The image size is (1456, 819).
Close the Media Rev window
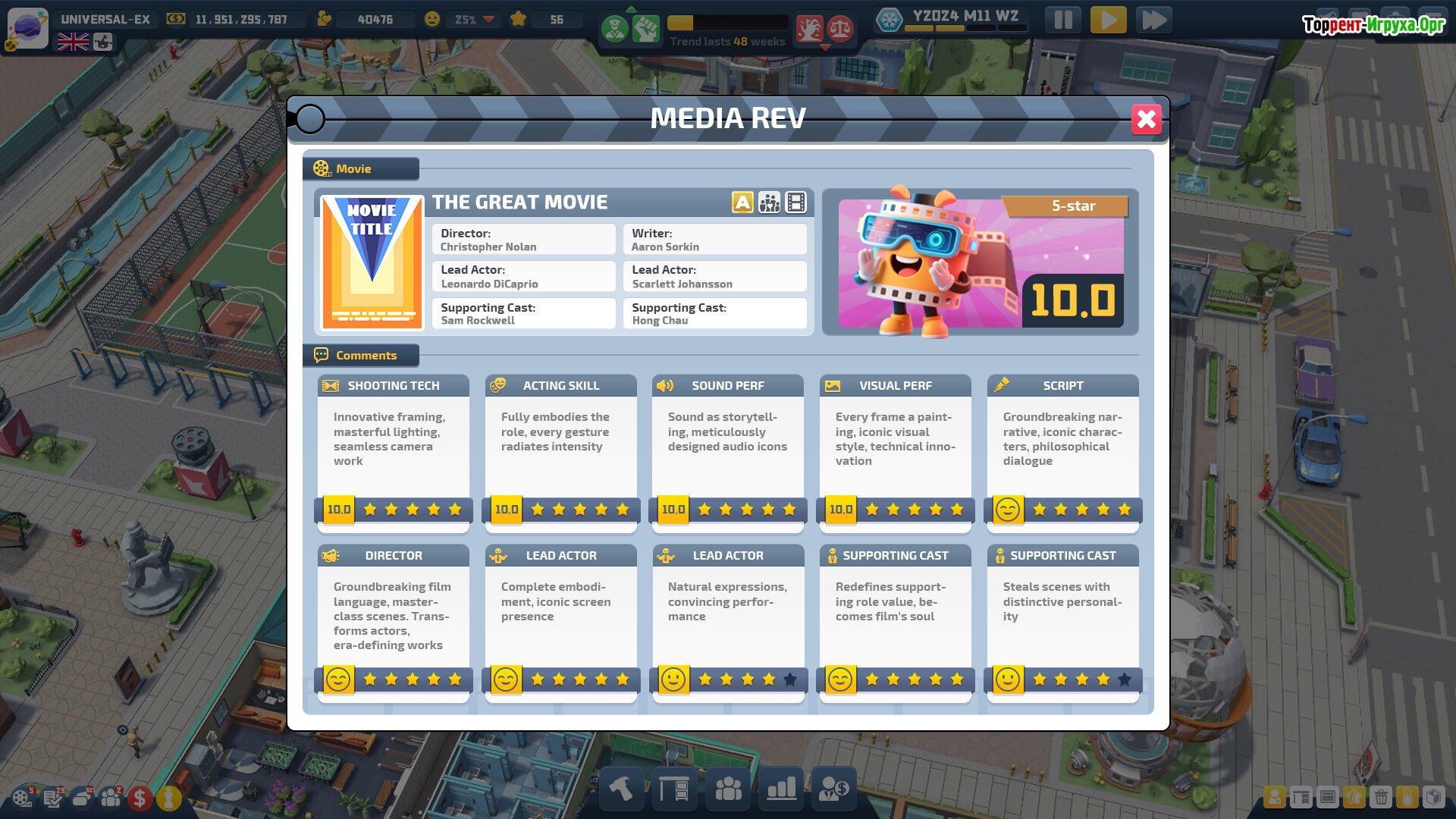pos(1146,119)
